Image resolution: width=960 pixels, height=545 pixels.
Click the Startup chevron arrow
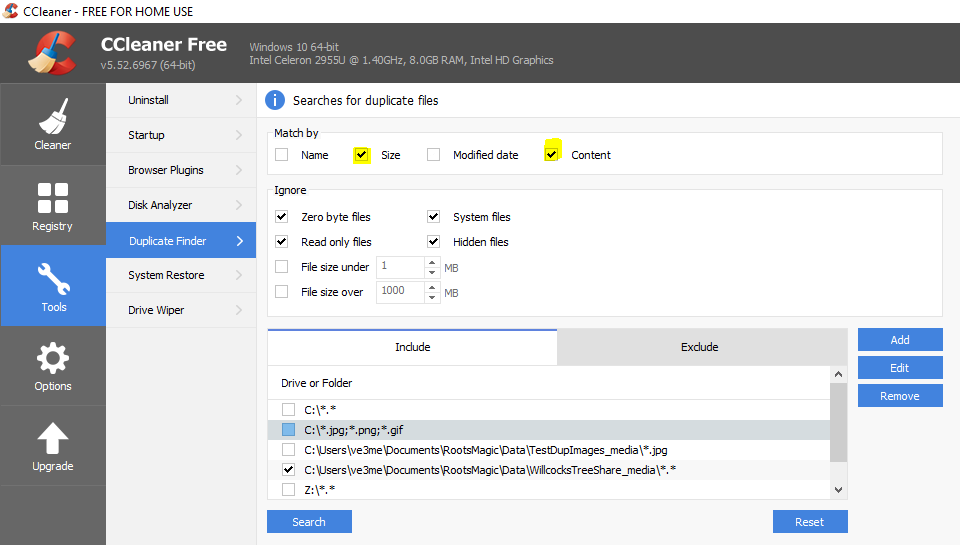(x=239, y=135)
